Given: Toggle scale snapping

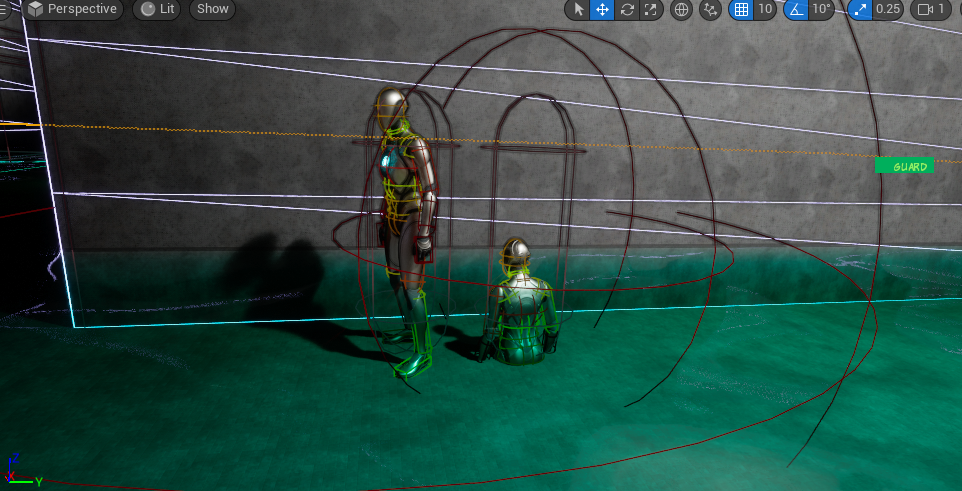Looking at the screenshot, I should (860, 9).
